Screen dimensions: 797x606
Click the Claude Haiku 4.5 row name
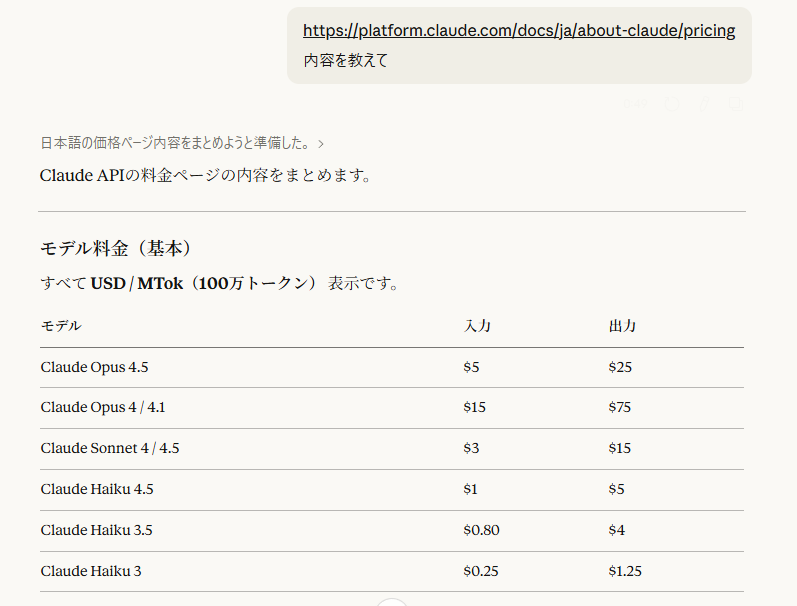(97, 489)
